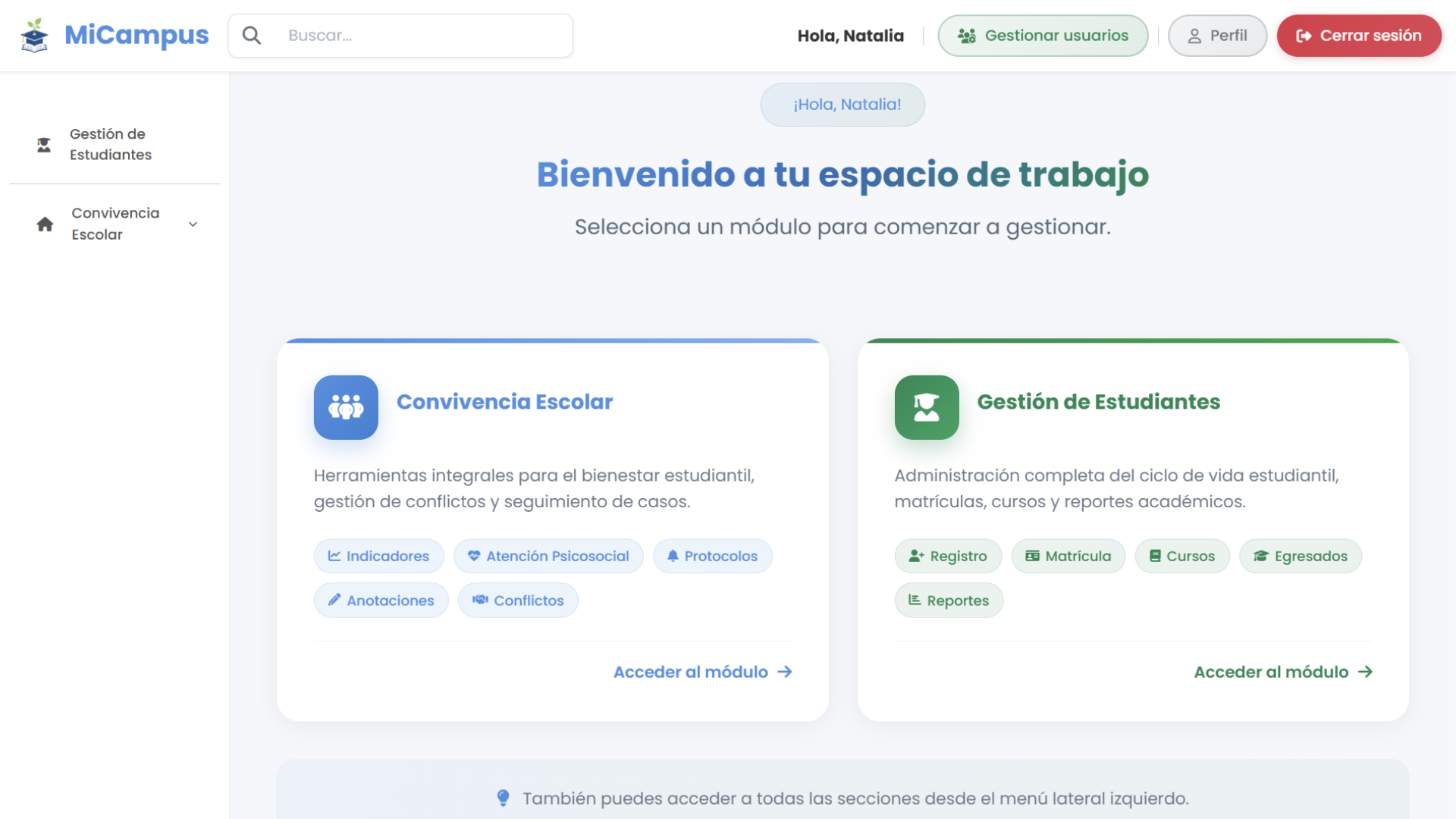Select the Egresados chip
This screenshot has width=1456, height=819.
coord(1300,556)
